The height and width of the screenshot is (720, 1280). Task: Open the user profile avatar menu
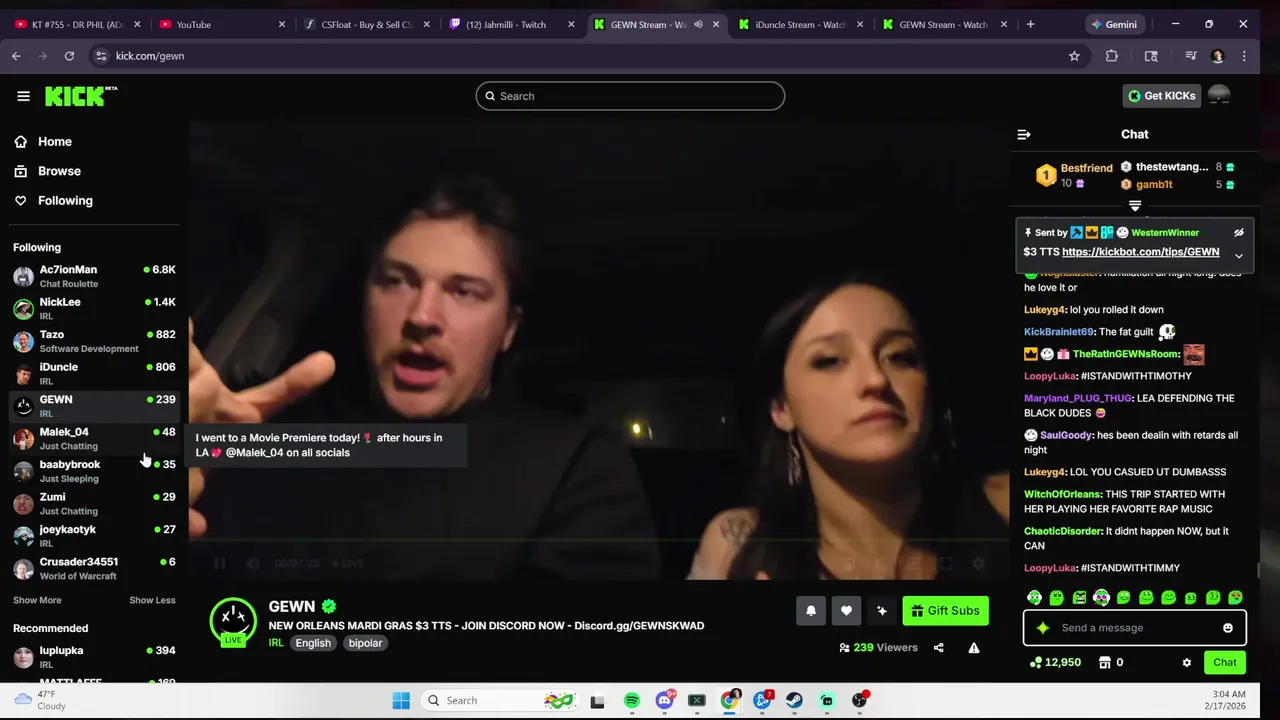point(1219,96)
